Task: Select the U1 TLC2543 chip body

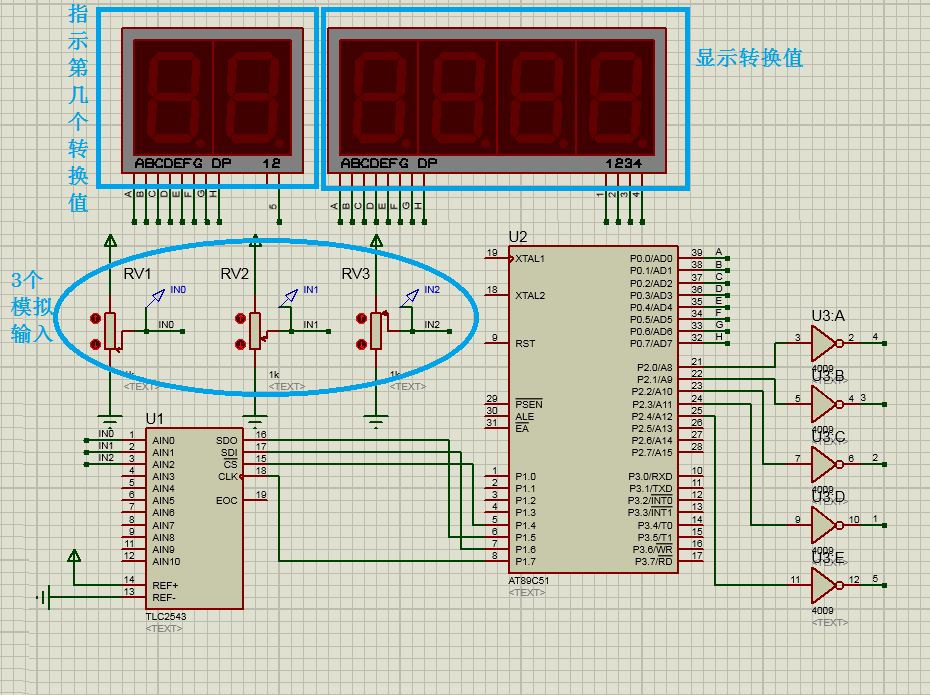Action: click(x=194, y=518)
